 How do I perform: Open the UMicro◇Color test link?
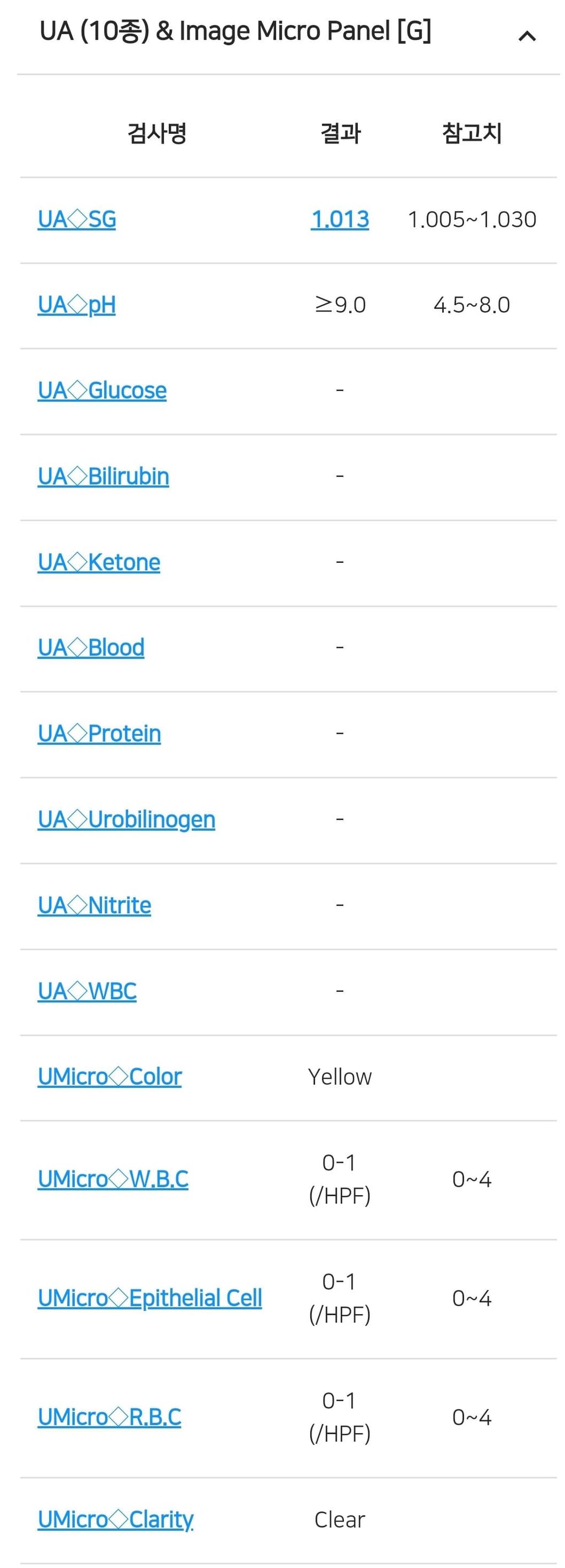click(x=110, y=1077)
